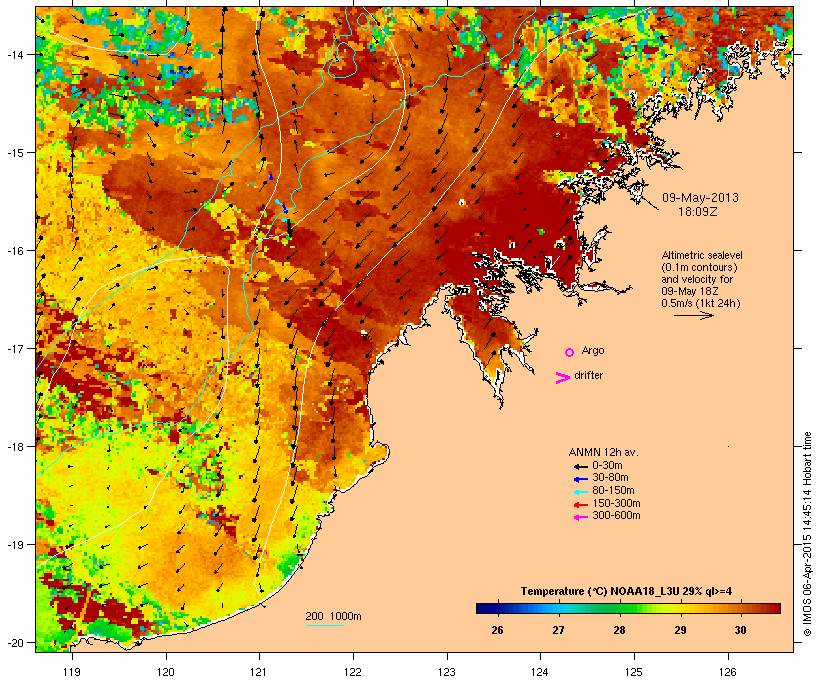Click the cyan 200 1000m isobath line sample
Viewport: 820px width, 680px height.
324,625
